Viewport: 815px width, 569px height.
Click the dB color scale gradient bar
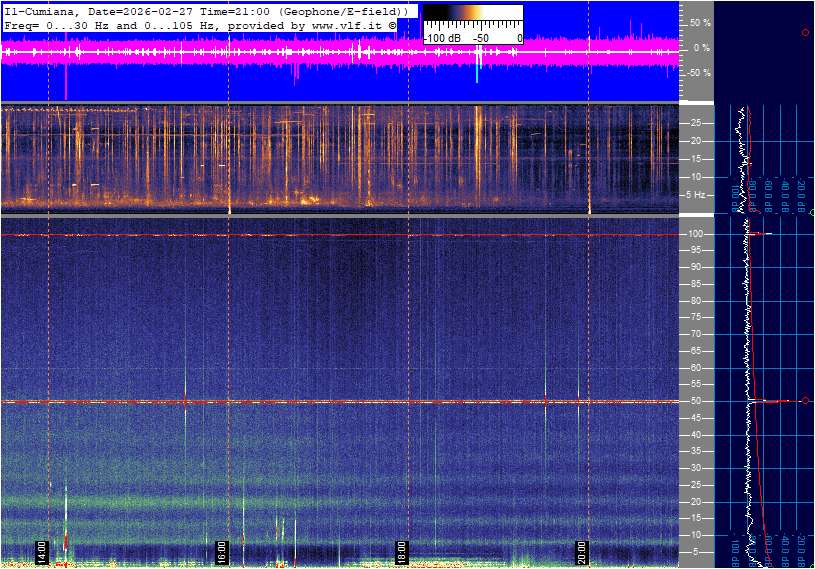[472, 17]
